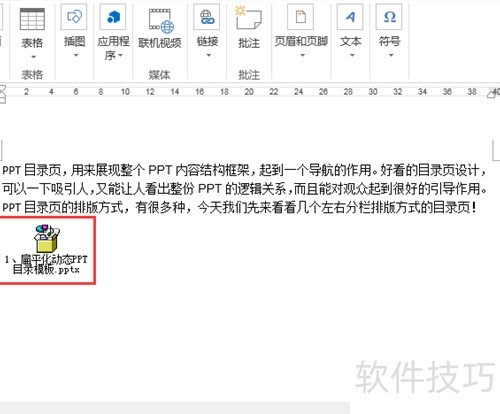Insert online video via 联机视频 icon
The image size is (500, 414).
[x=161, y=21]
